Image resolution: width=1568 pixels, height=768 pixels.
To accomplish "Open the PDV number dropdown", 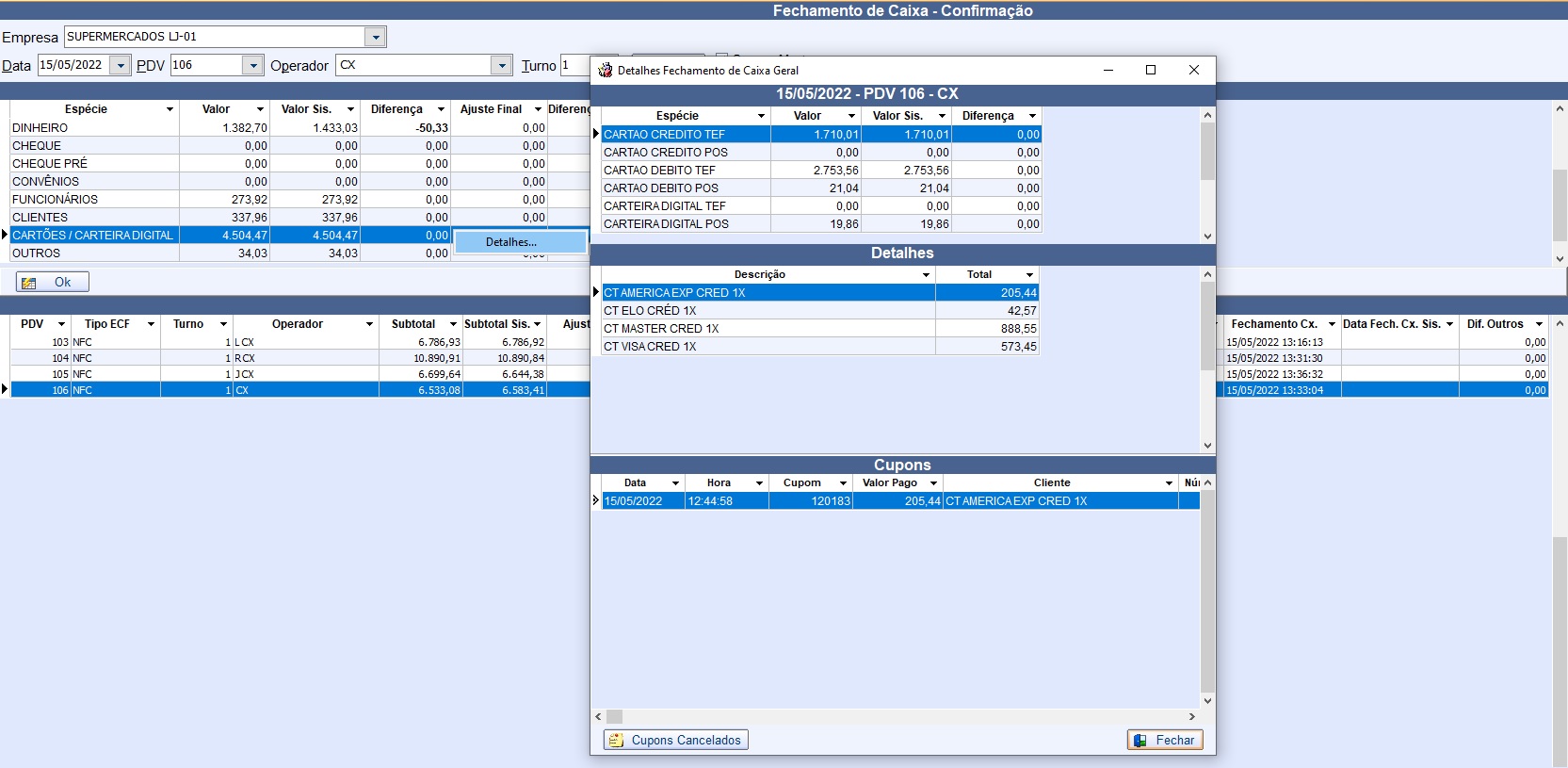I will [x=252, y=65].
